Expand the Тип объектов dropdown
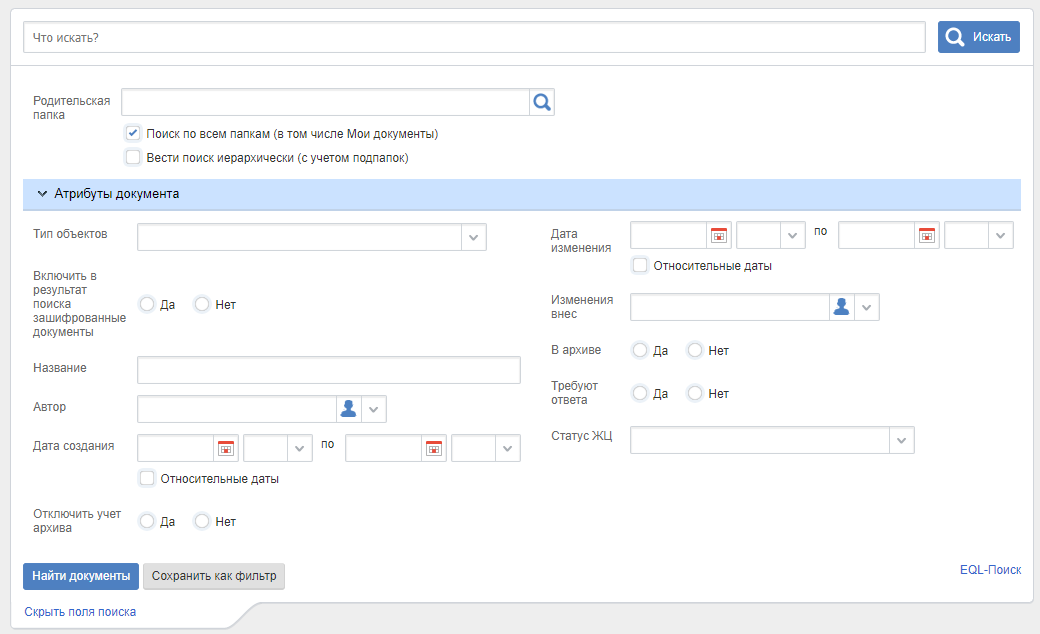This screenshot has width=1040, height=634. (473, 237)
